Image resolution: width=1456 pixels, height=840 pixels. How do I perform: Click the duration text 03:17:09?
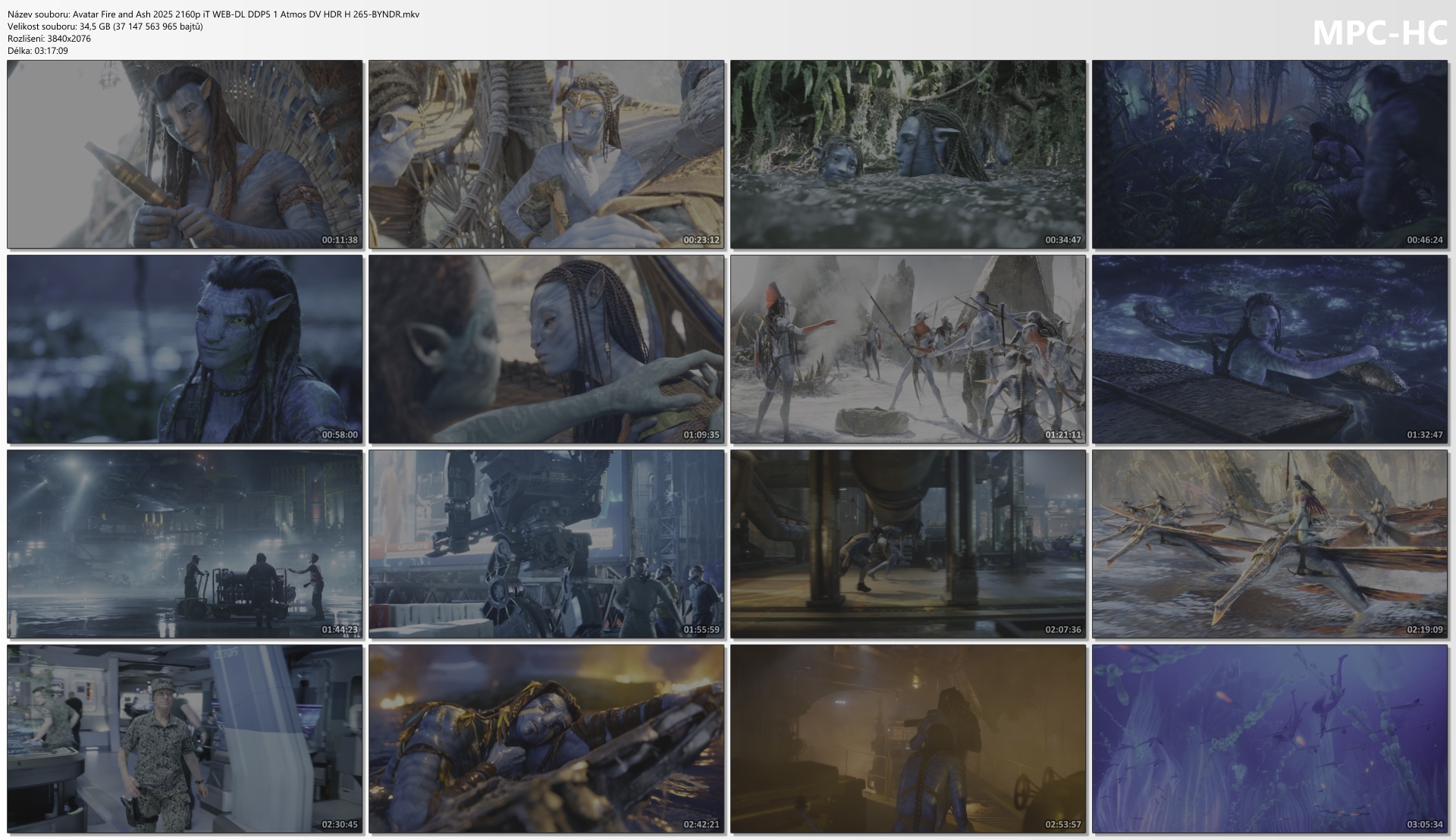pyautogui.click(x=51, y=51)
